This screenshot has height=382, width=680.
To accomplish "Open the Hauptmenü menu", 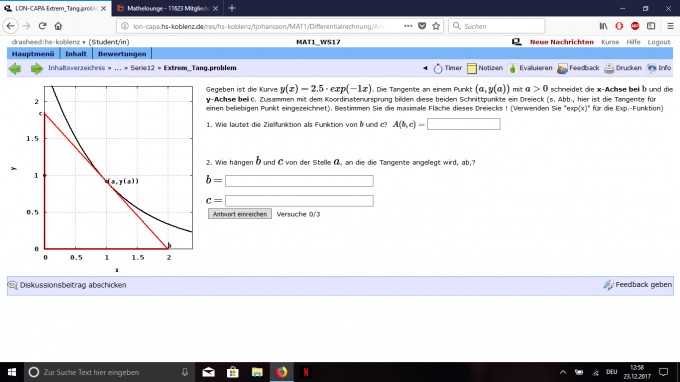I will coord(33,54).
